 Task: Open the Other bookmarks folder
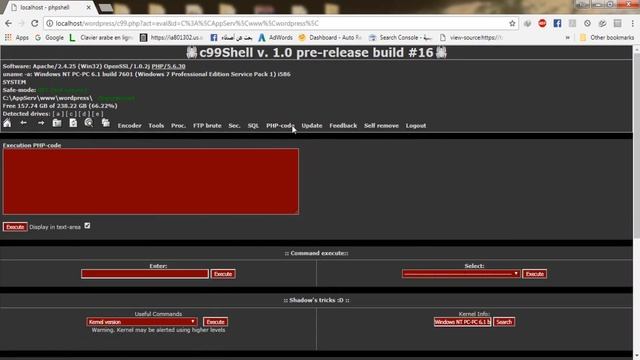[607, 38]
